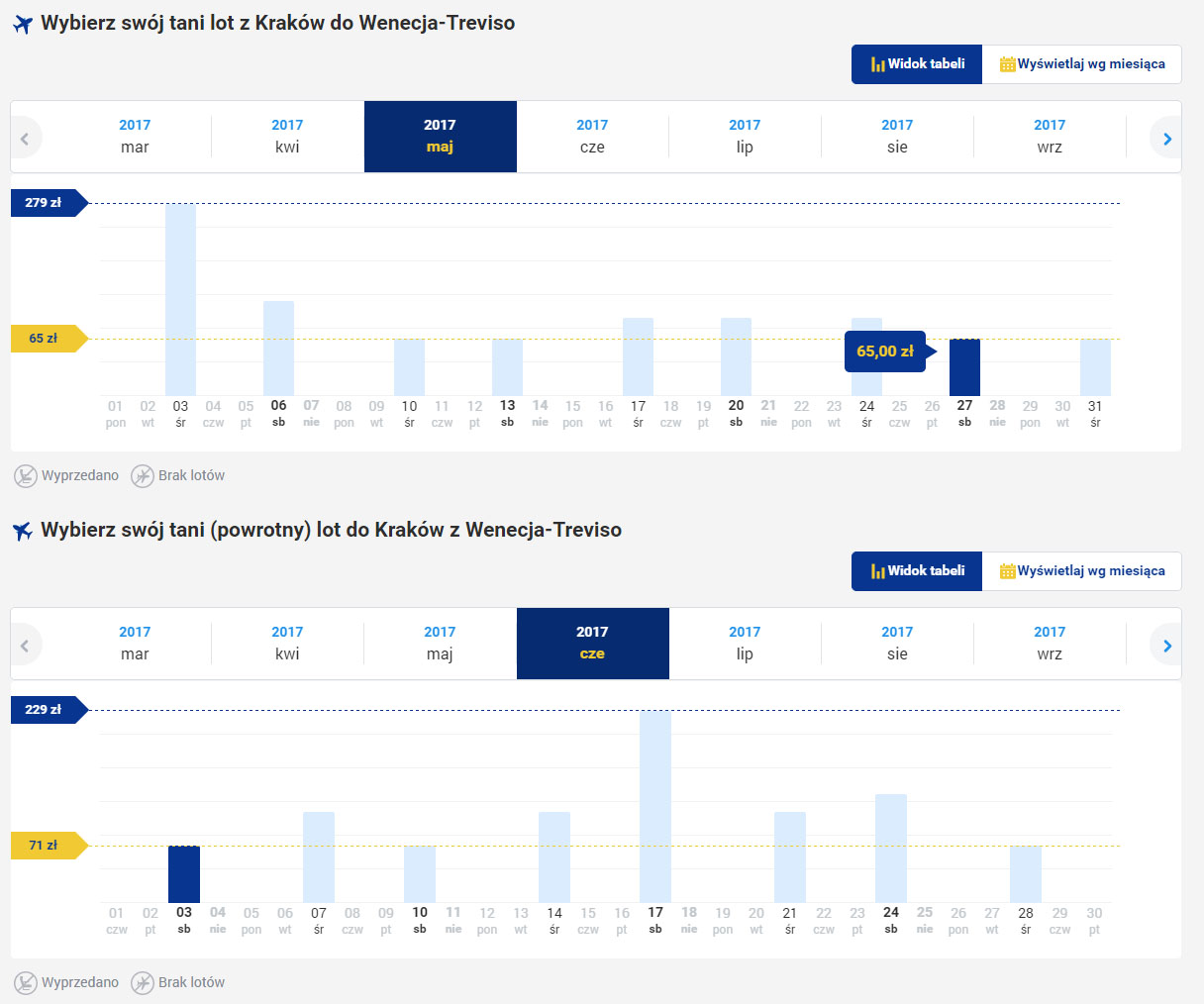The height and width of the screenshot is (1004, 1204).
Task: Select the June 14 return price bar
Action: 554,857
